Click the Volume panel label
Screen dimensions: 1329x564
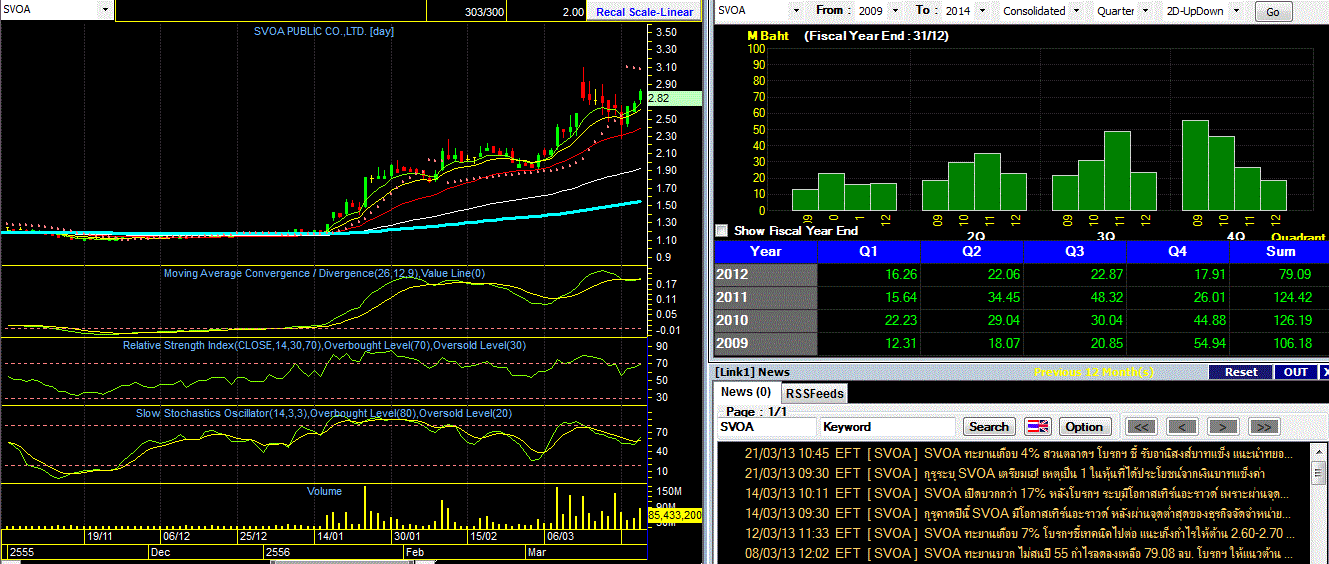coord(324,491)
